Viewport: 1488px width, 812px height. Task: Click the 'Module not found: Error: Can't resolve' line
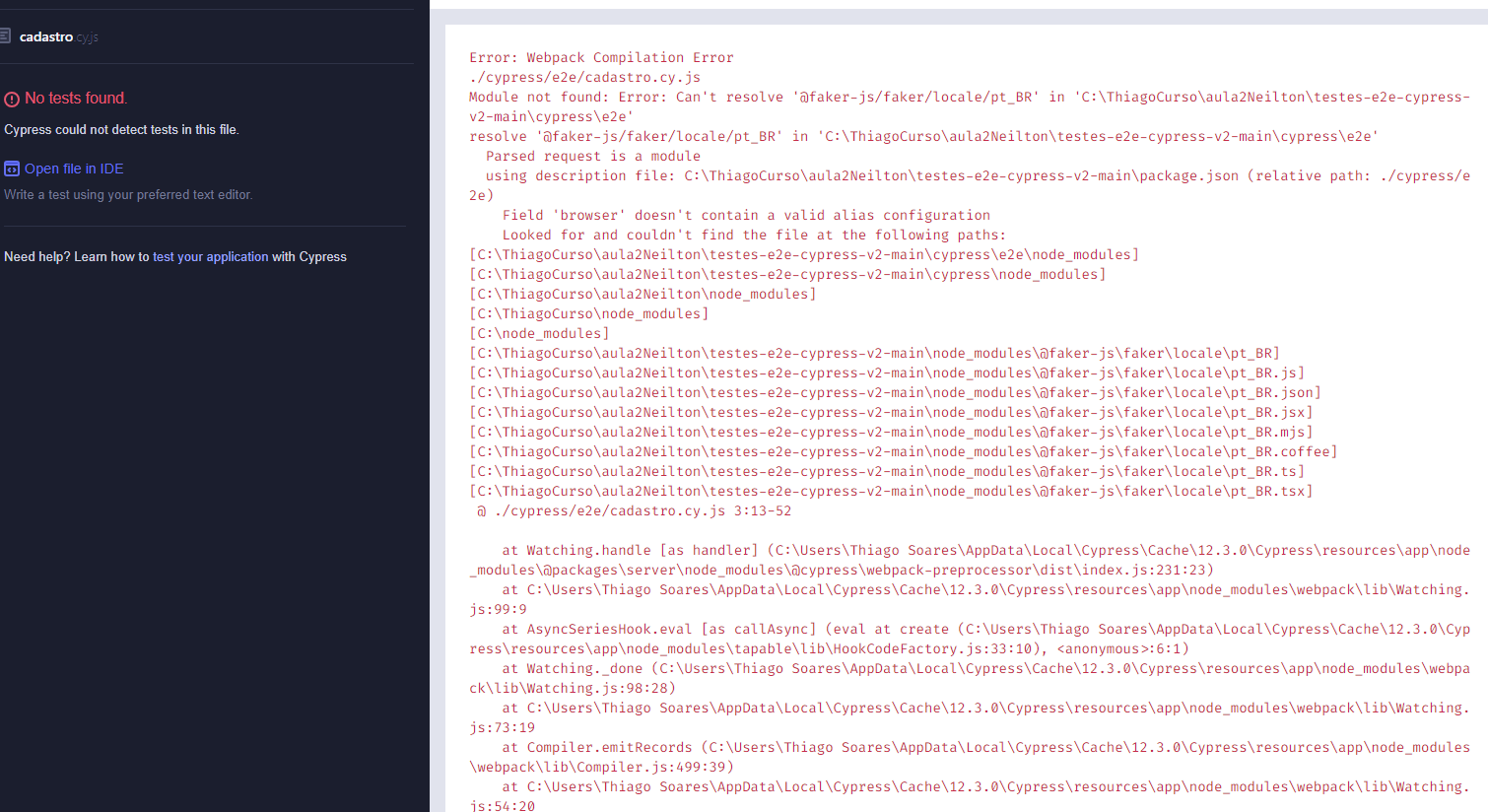pos(970,97)
